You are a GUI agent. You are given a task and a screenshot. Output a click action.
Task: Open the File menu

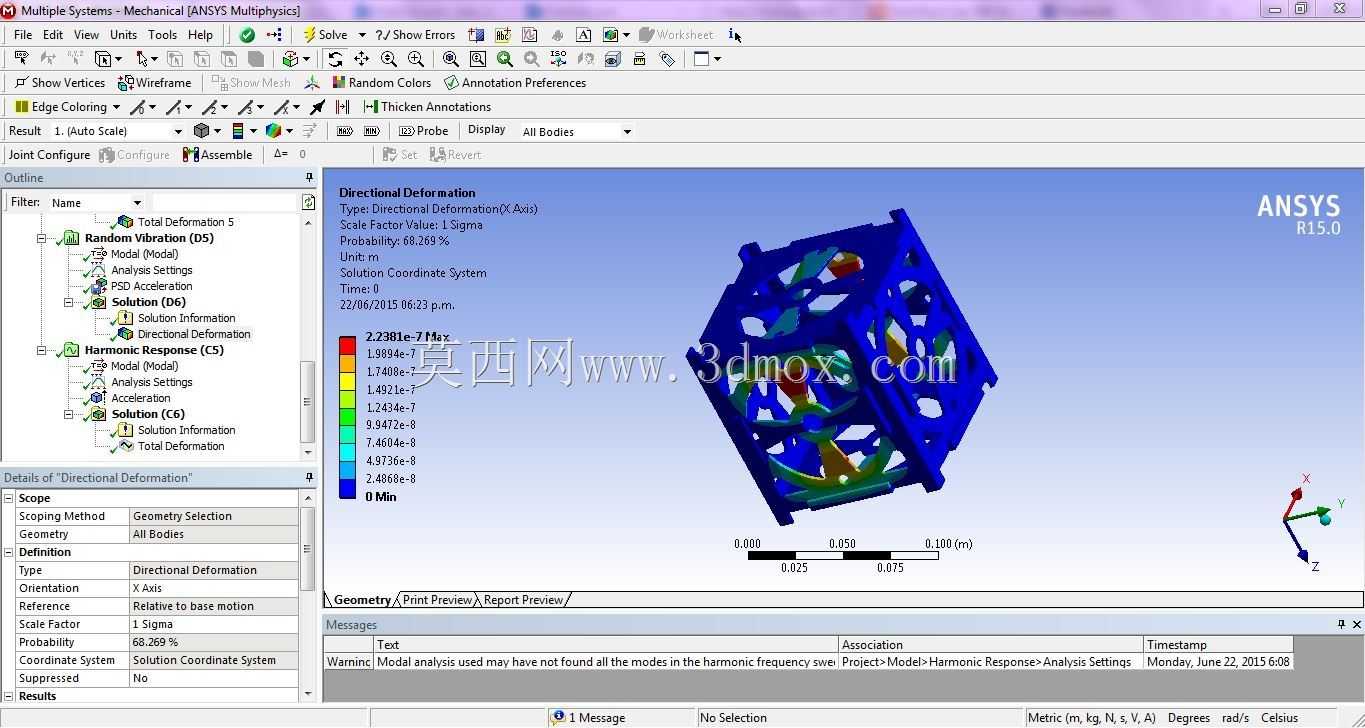pyautogui.click(x=23, y=34)
